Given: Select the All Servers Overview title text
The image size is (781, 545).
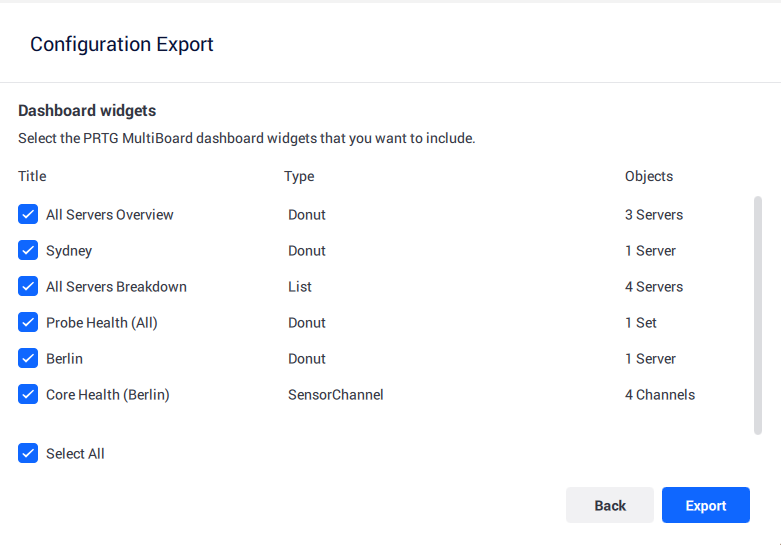Looking at the screenshot, I should click(x=110, y=215).
